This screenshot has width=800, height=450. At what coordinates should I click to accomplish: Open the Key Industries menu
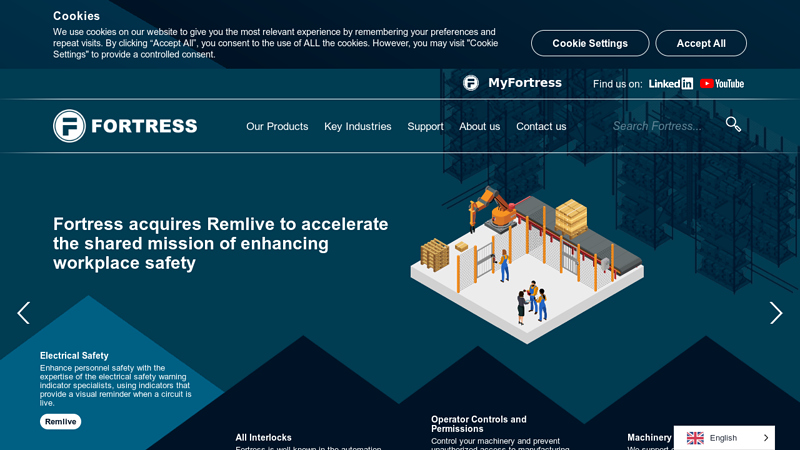pyautogui.click(x=358, y=127)
